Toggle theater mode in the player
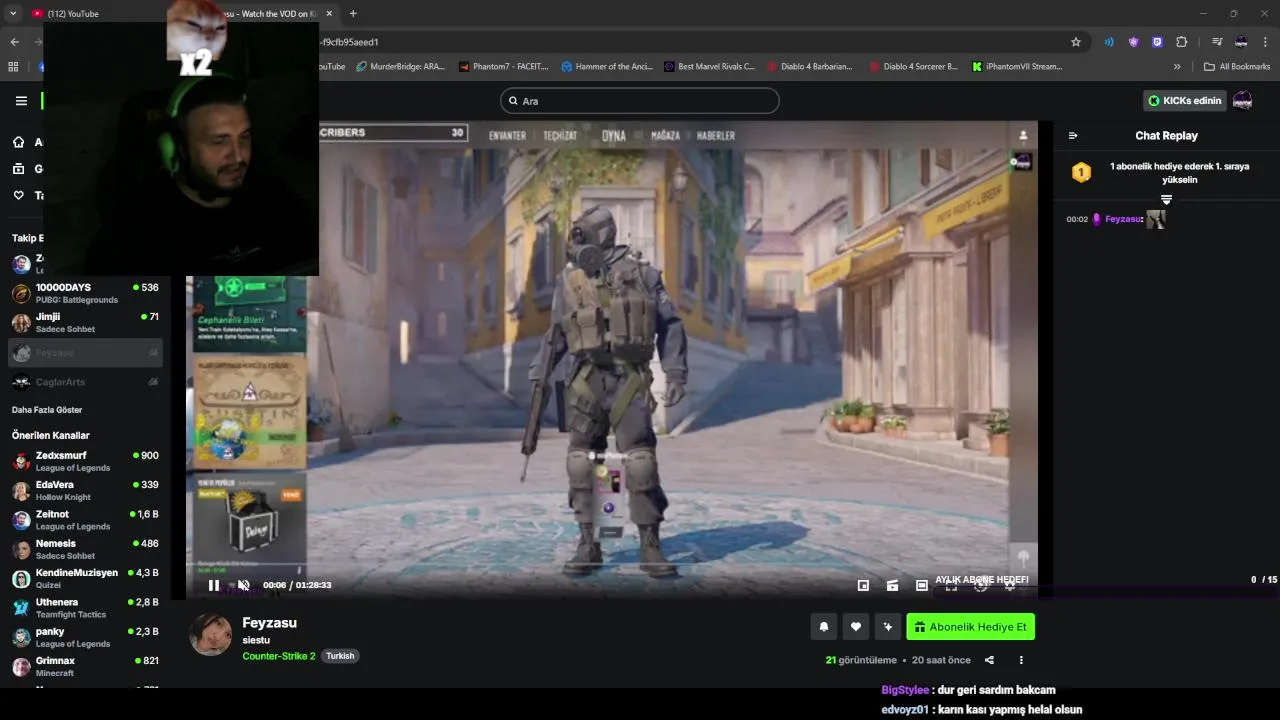This screenshot has height=720, width=1280. coord(922,585)
